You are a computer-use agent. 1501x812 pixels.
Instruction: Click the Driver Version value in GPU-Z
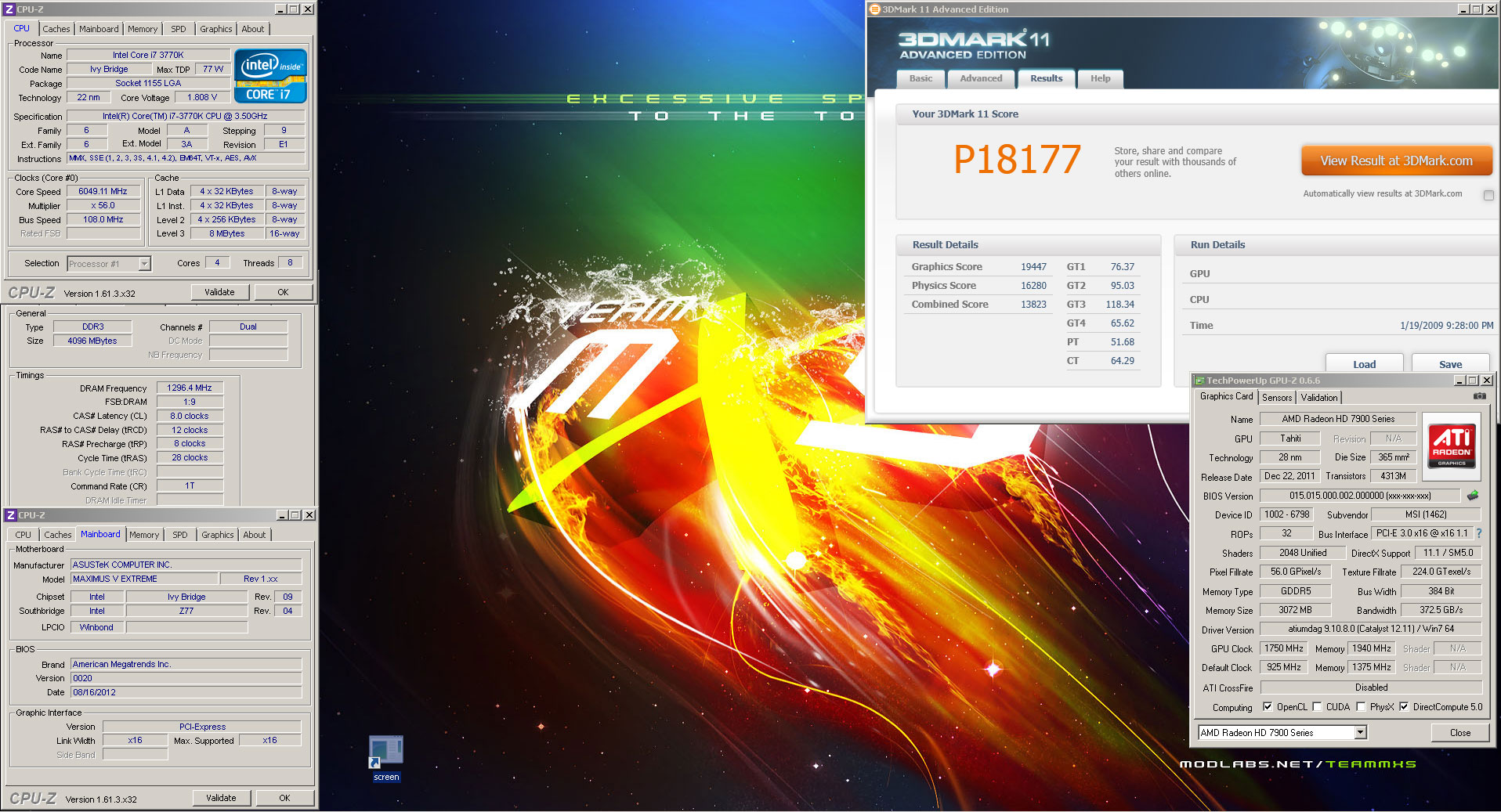[1371, 629]
